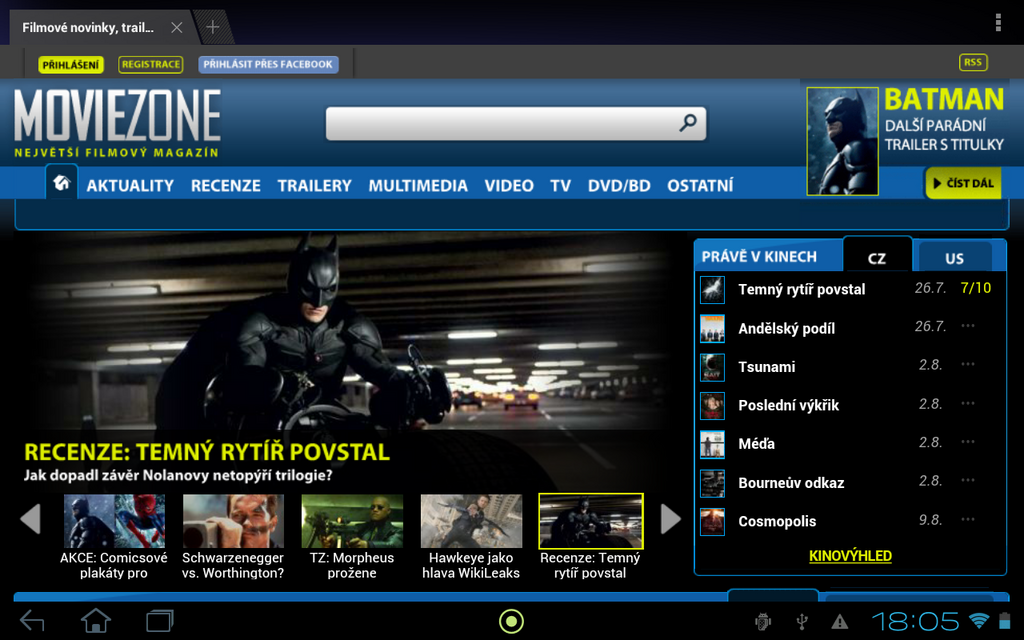
Task: Open the RECENZE menu item
Action: (x=225, y=185)
